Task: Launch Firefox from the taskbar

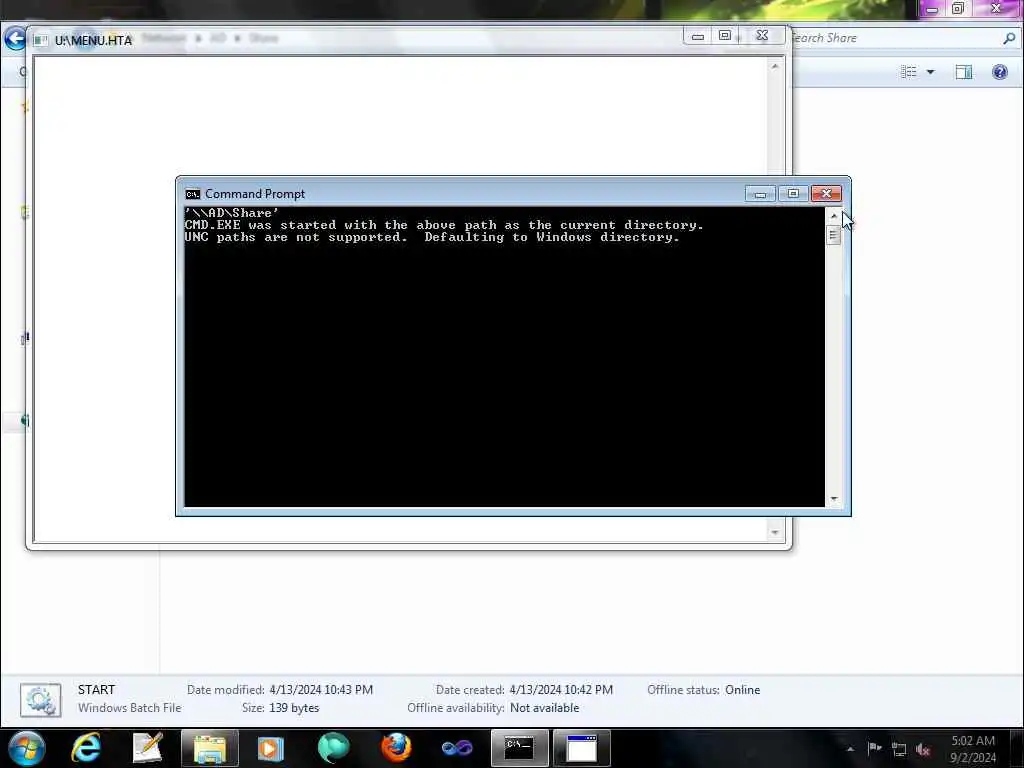Action: [396, 748]
